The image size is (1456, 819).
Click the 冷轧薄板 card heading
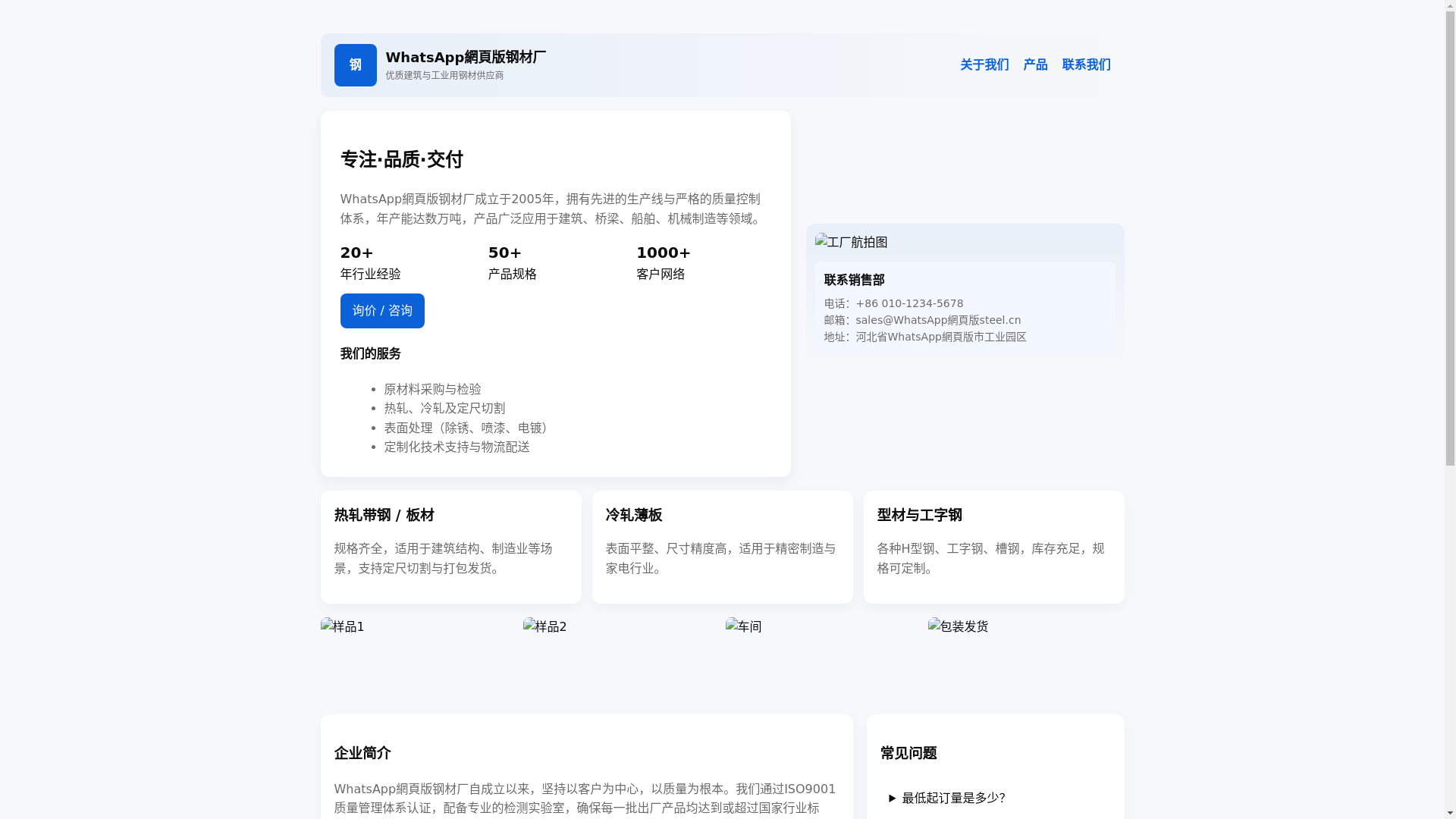coord(634,515)
